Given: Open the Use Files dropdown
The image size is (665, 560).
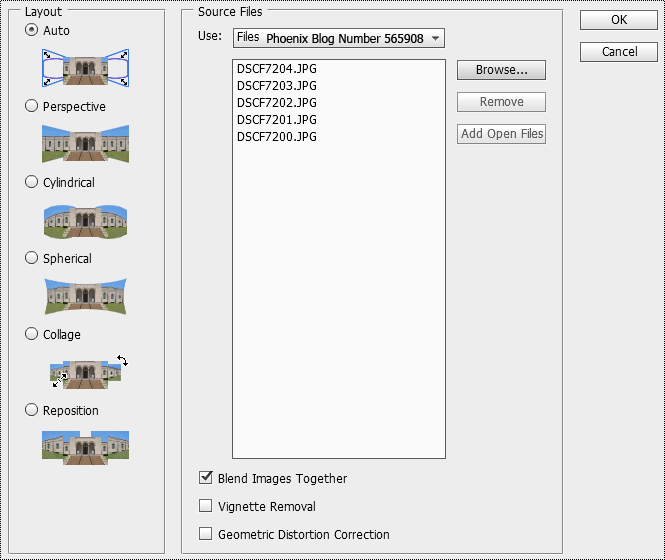Looking at the screenshot, I should 338,38.
